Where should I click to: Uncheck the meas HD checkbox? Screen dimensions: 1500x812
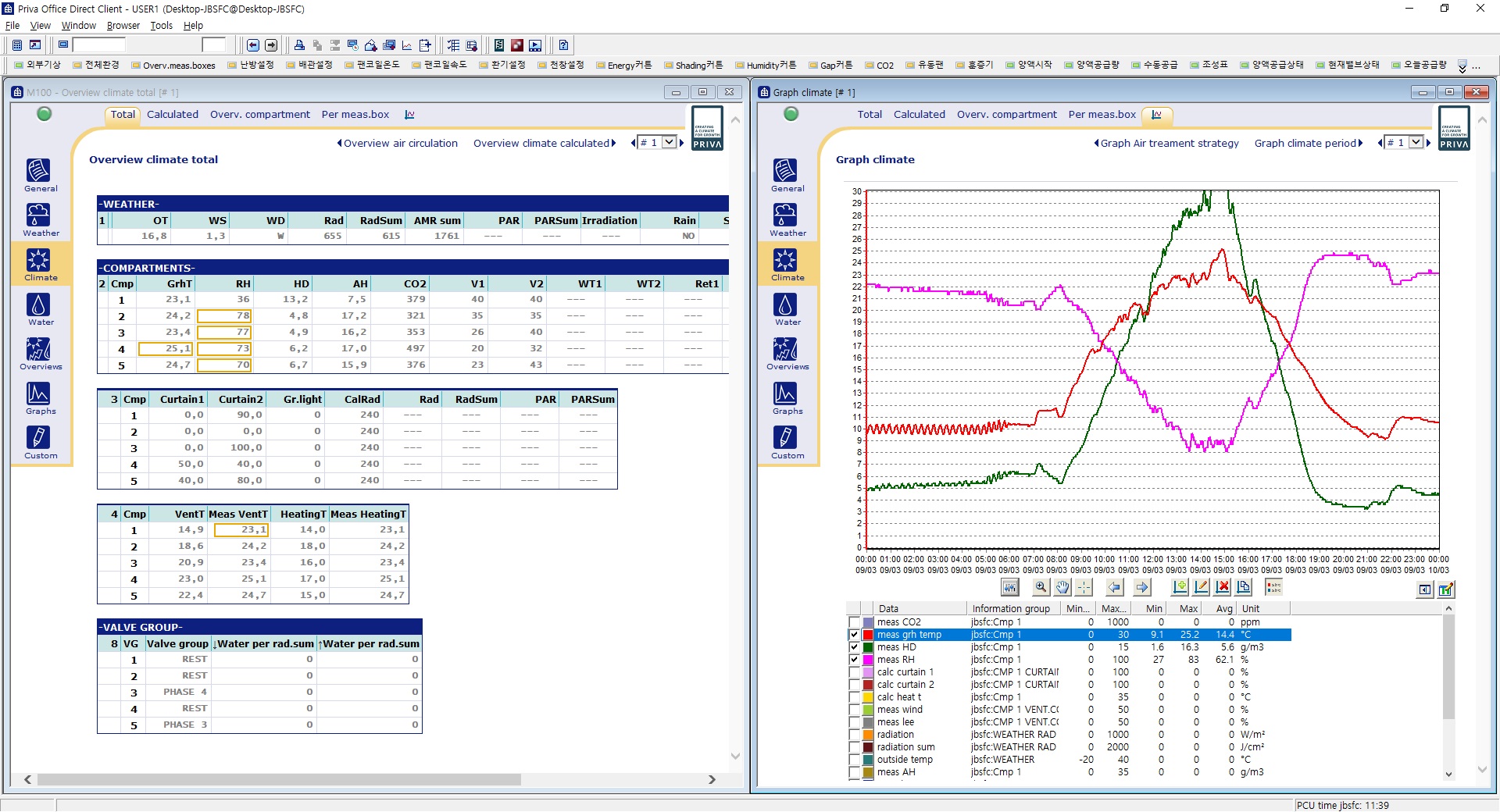(x=854, y=647)
